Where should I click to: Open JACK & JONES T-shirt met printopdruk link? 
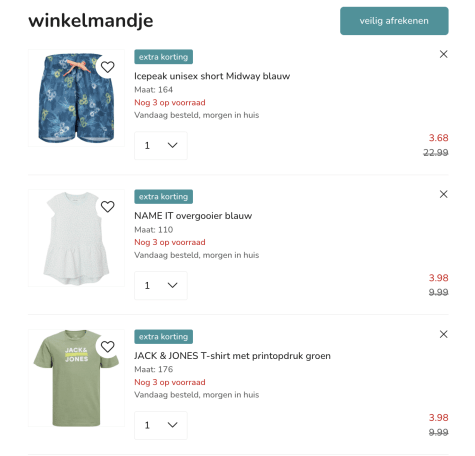(232, 356)
